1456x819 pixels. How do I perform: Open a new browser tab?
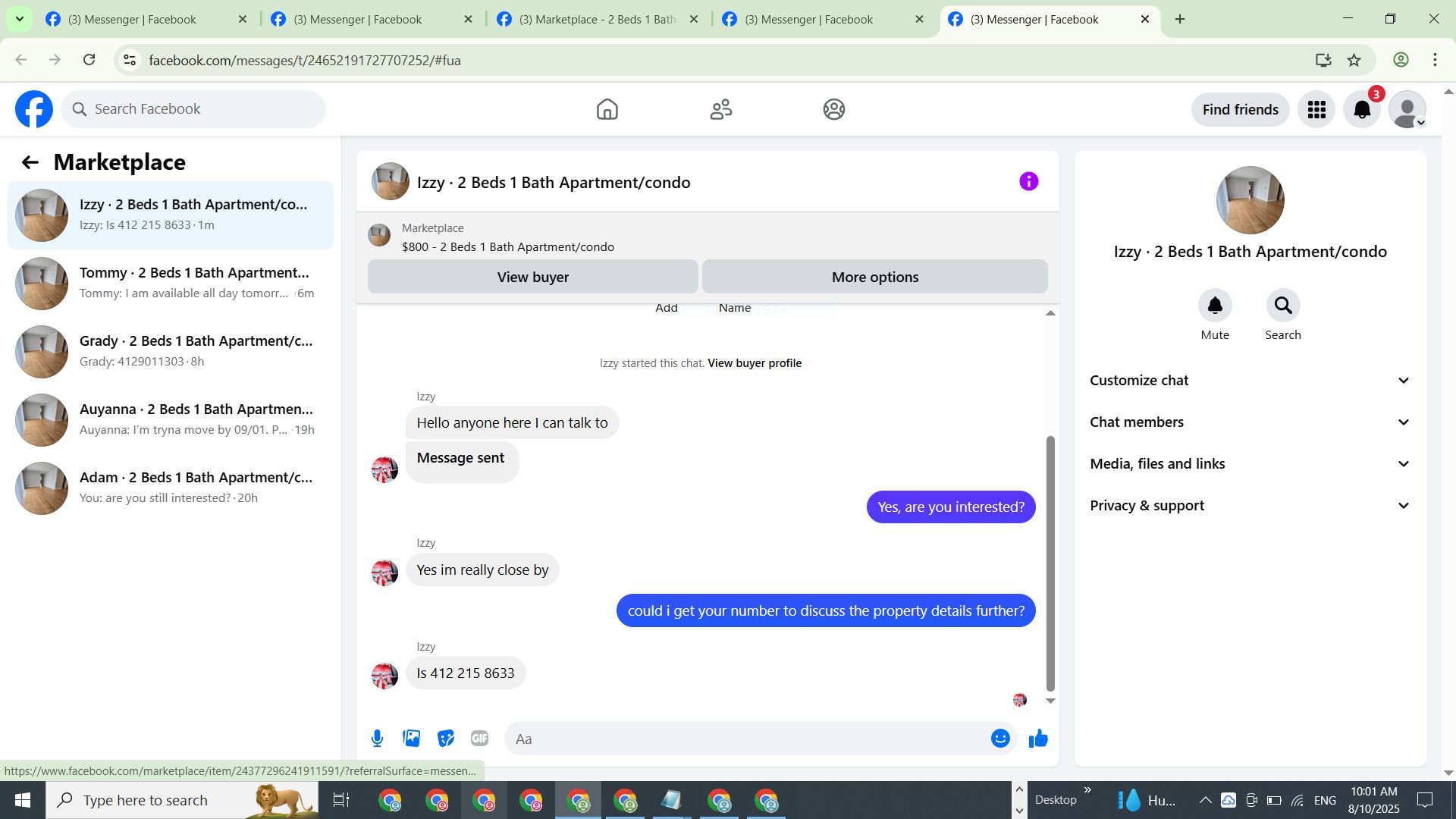click(1180, 19)
